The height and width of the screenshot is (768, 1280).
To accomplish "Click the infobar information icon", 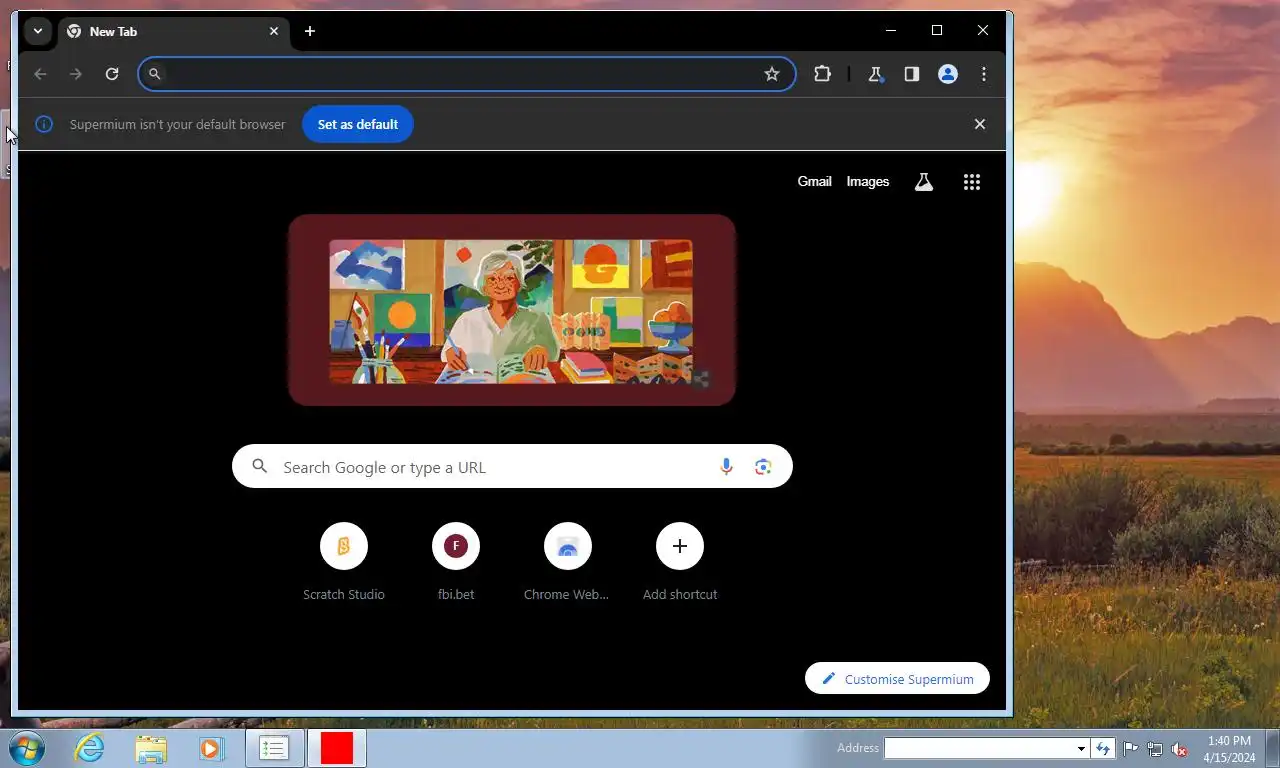I will tap(44, 124).
